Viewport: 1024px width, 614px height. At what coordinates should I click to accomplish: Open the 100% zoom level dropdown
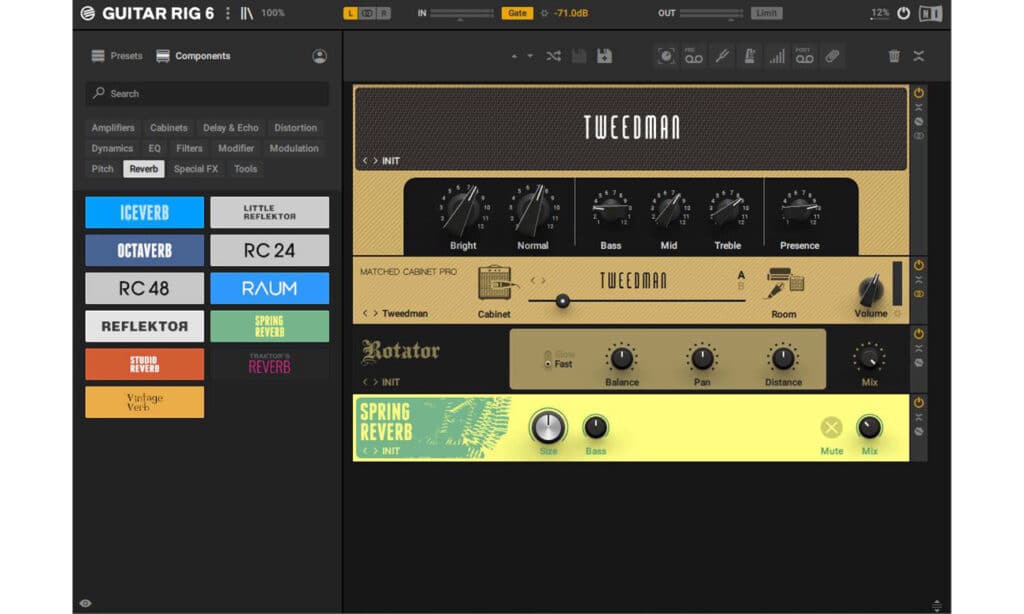coord(273,13)
